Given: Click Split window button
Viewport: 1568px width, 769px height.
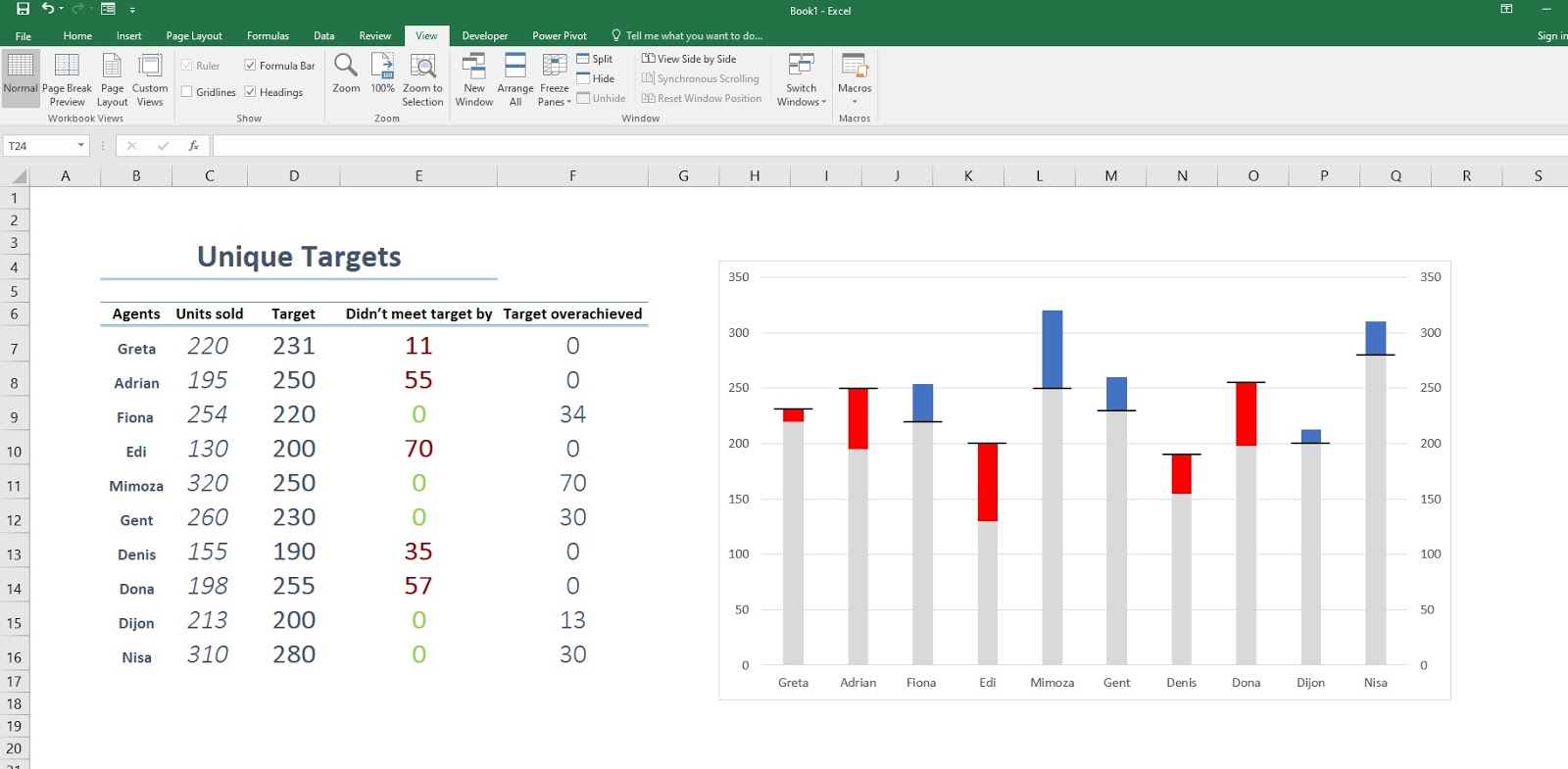Looking at the screenshot, I should coord(595,59).
